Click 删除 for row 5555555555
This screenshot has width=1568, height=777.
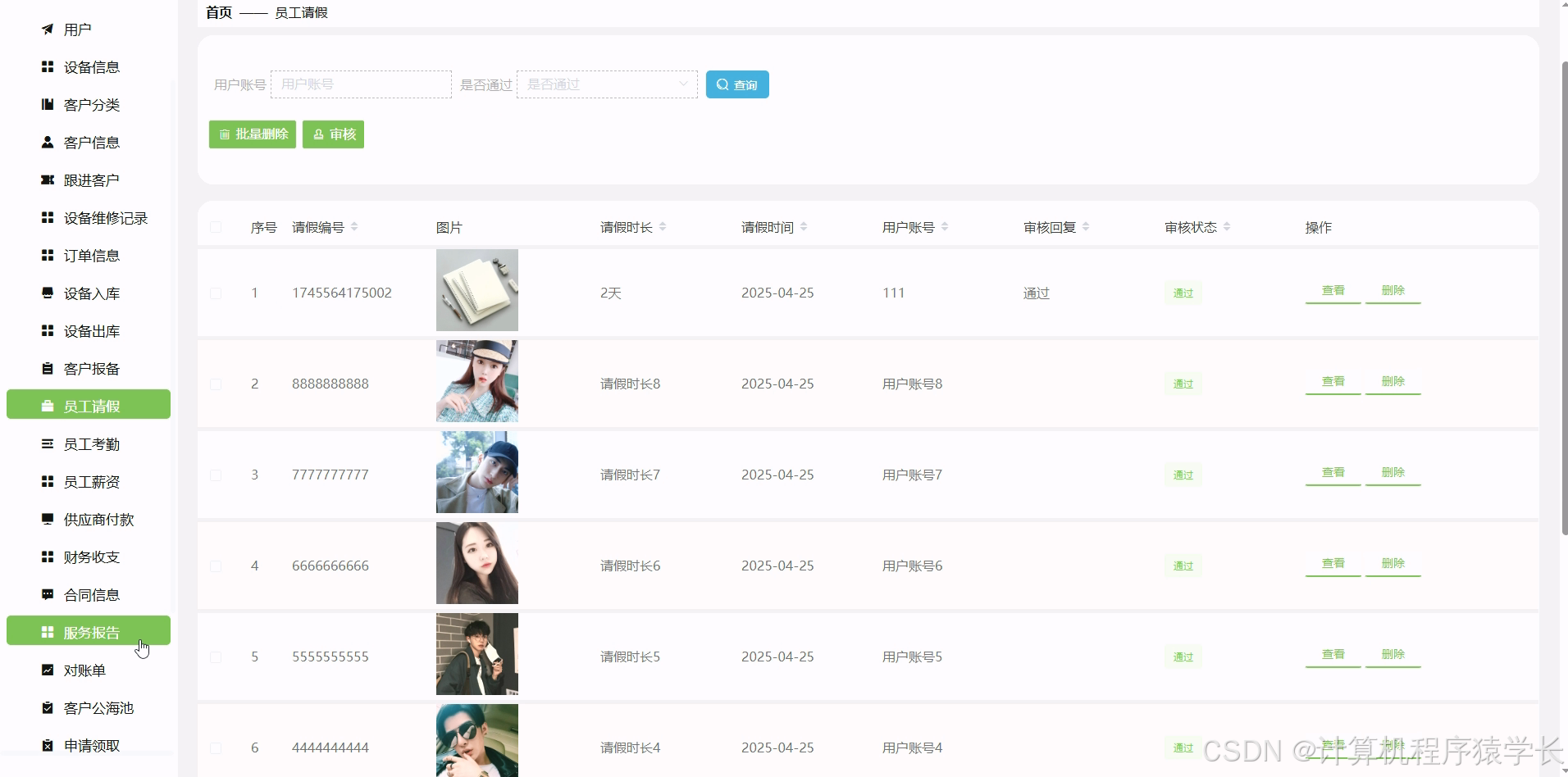point(1393,655)
